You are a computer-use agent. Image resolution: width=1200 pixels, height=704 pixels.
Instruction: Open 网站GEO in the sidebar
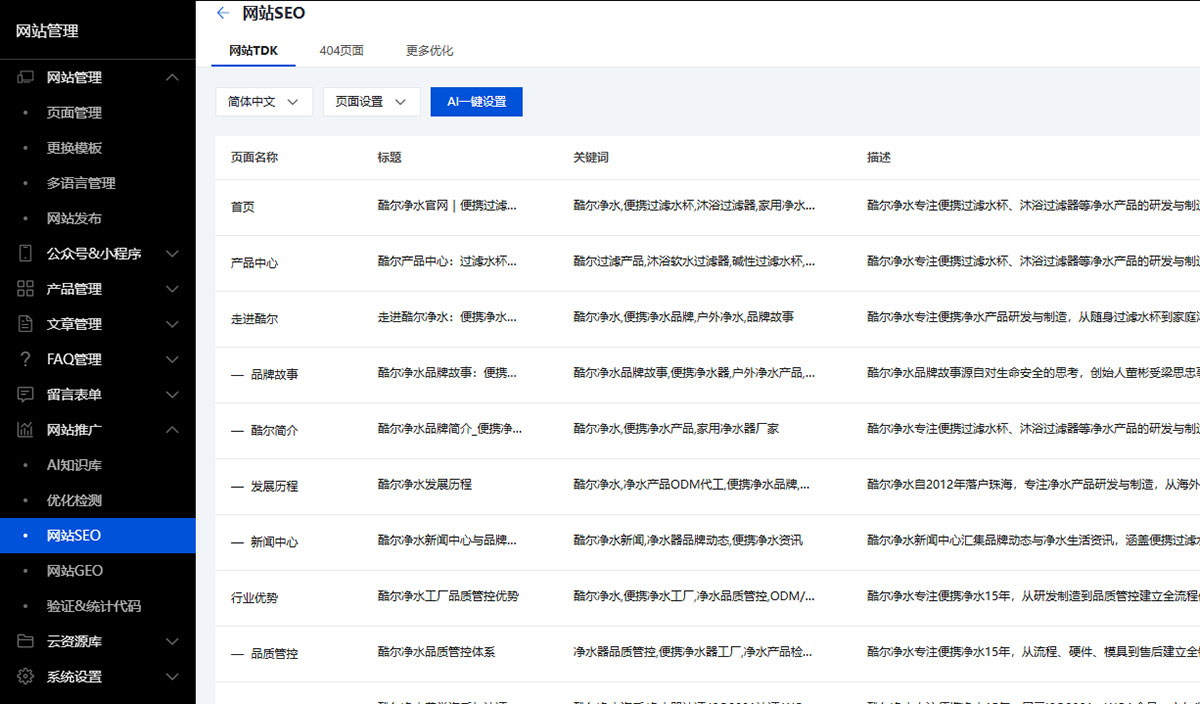(75, 571)
